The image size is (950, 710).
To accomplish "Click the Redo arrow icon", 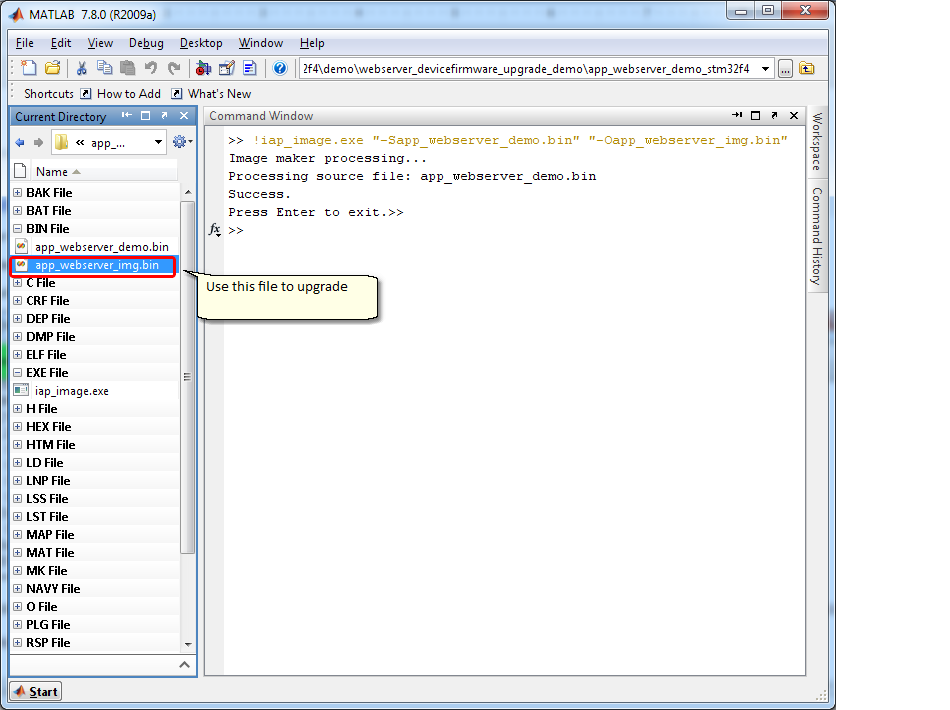I will click(174, 68).
